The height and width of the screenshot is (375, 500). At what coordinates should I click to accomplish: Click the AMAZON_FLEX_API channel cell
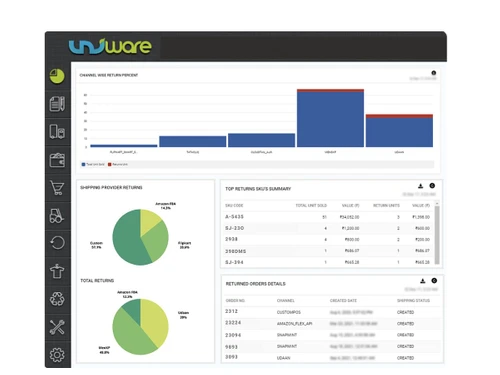[295, 324]
